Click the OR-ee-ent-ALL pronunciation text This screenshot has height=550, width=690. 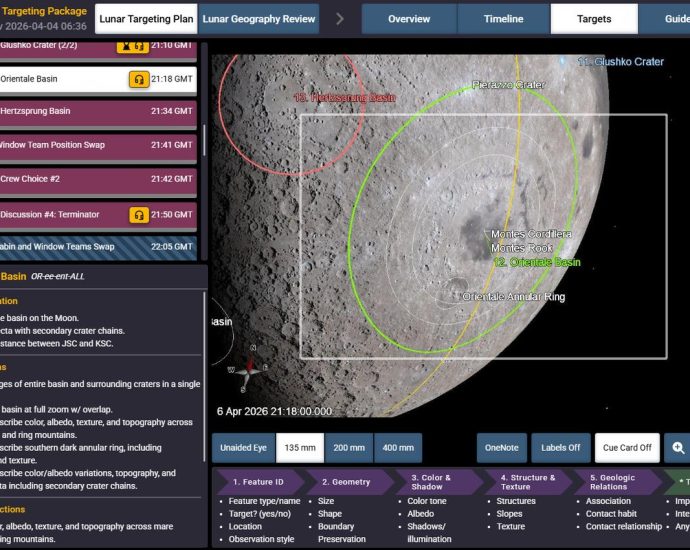(58, 277)
